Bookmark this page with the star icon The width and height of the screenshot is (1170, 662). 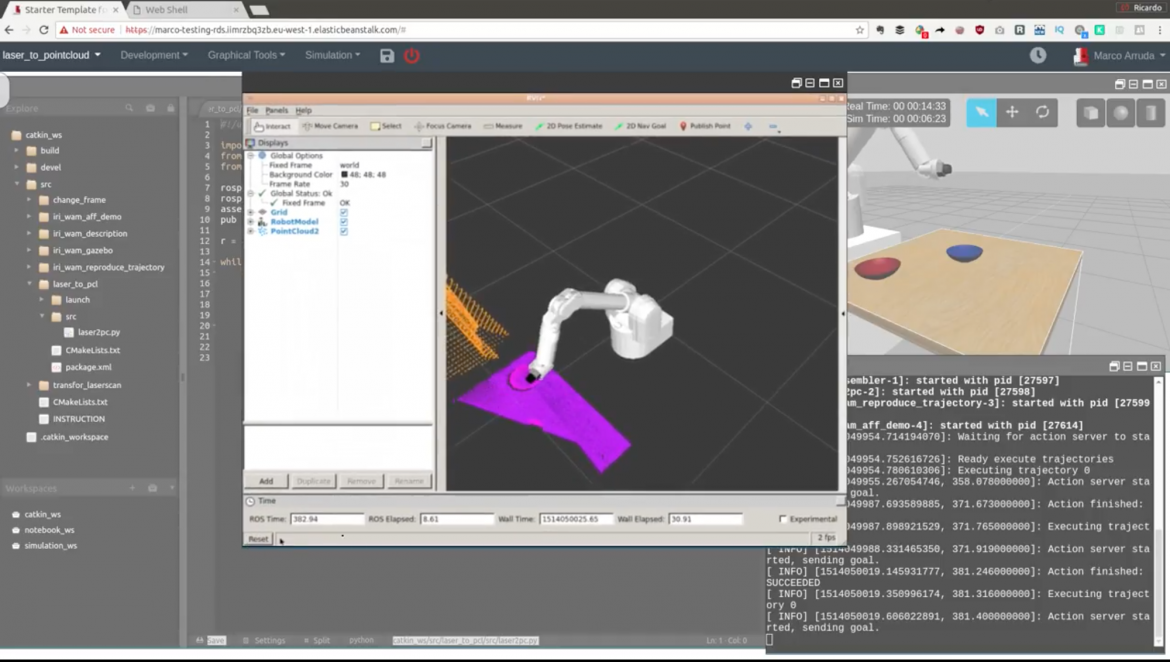860,30
